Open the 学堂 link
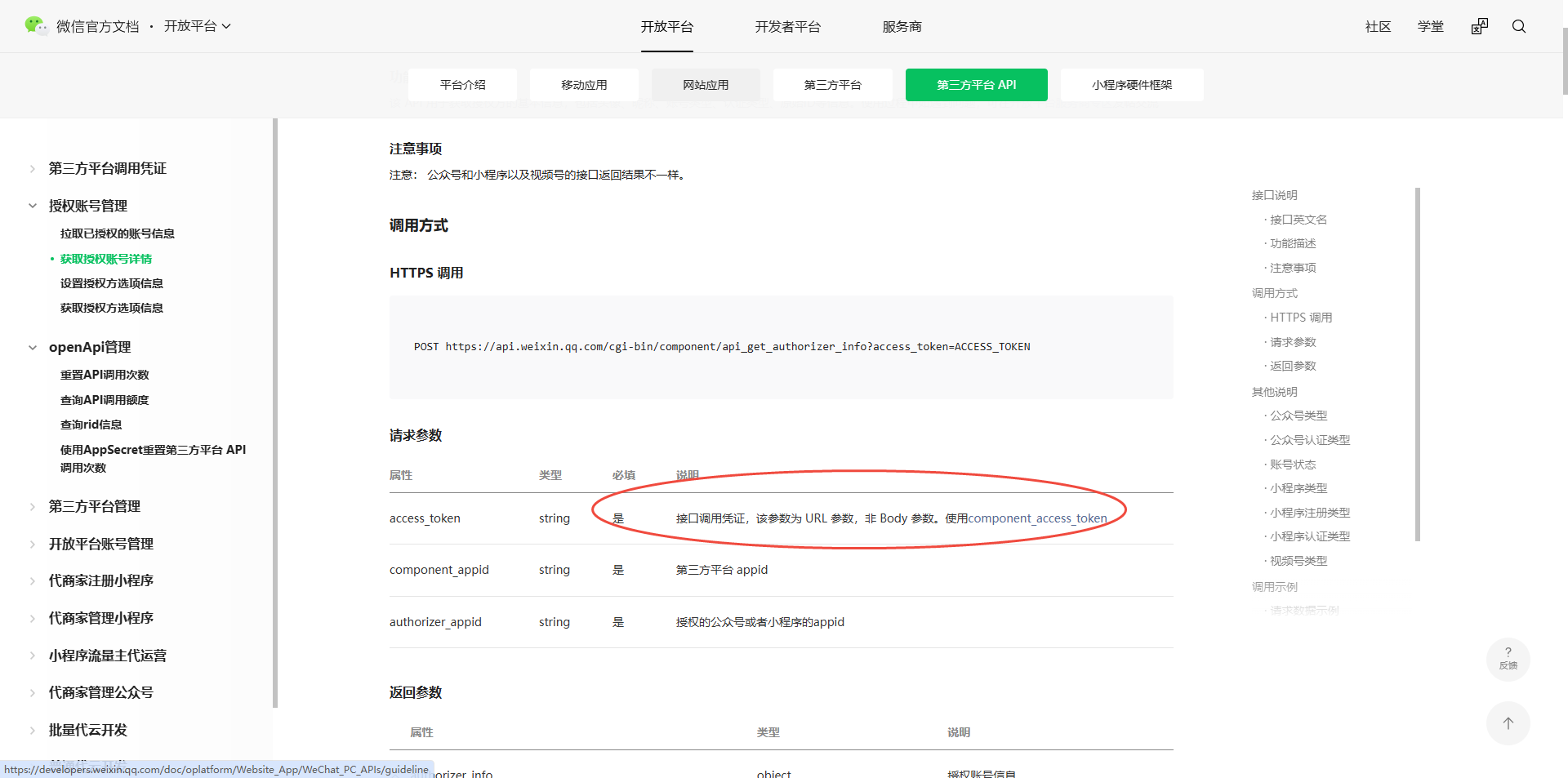The image size is (1568, 778). click(1431, 26)
